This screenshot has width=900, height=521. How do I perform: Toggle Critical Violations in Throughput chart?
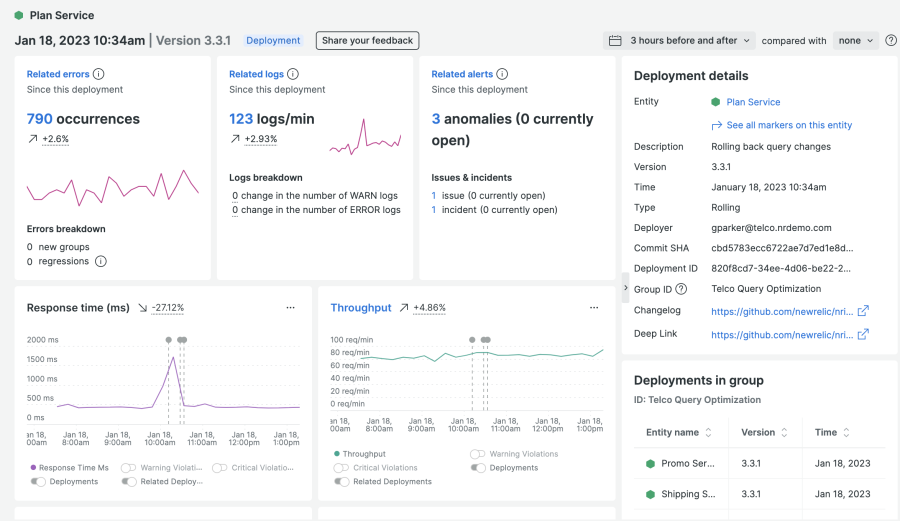point(342,468)
